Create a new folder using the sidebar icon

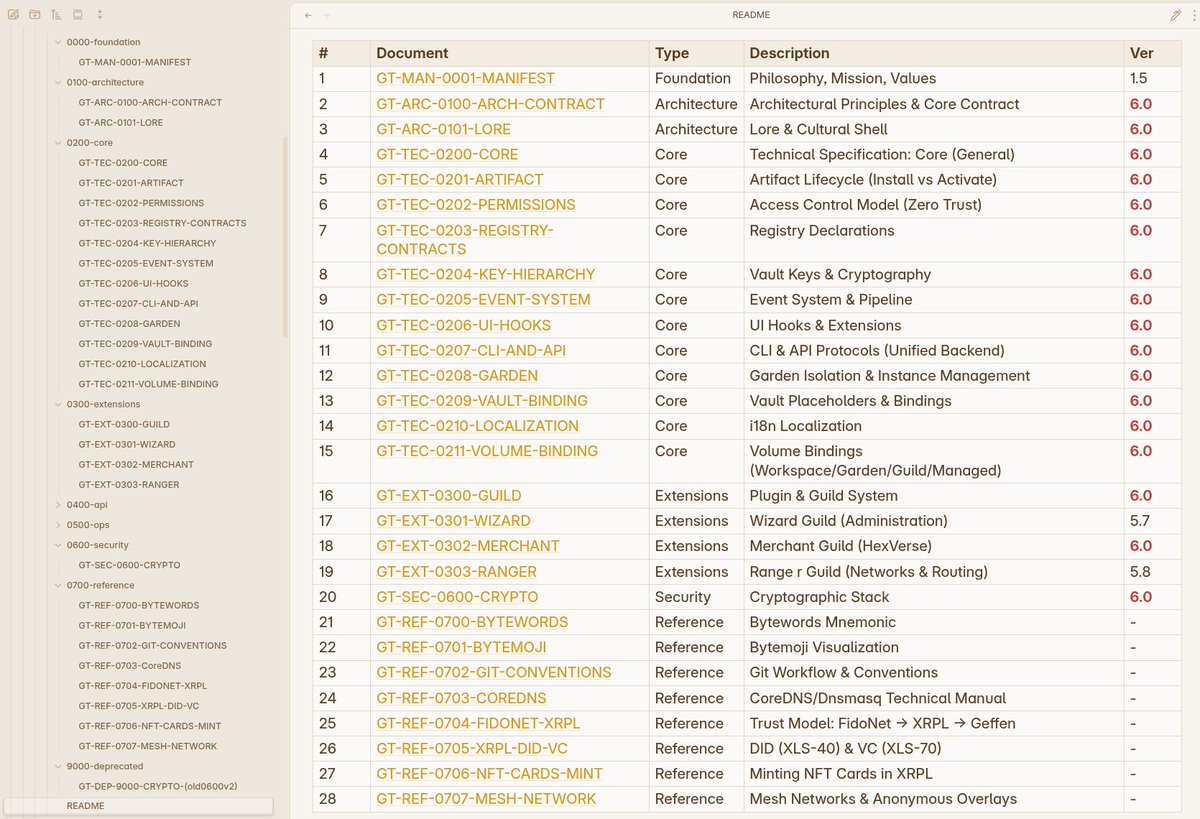coord(35,15)
